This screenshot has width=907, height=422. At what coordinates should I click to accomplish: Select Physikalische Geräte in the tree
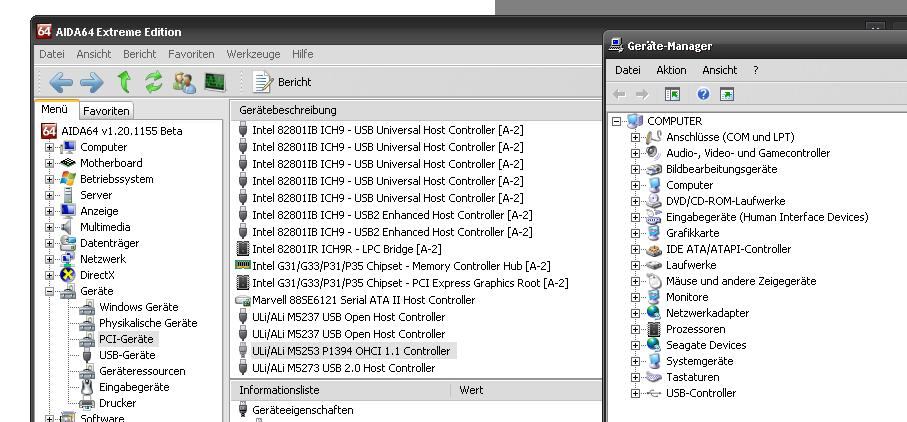(148, 323)
